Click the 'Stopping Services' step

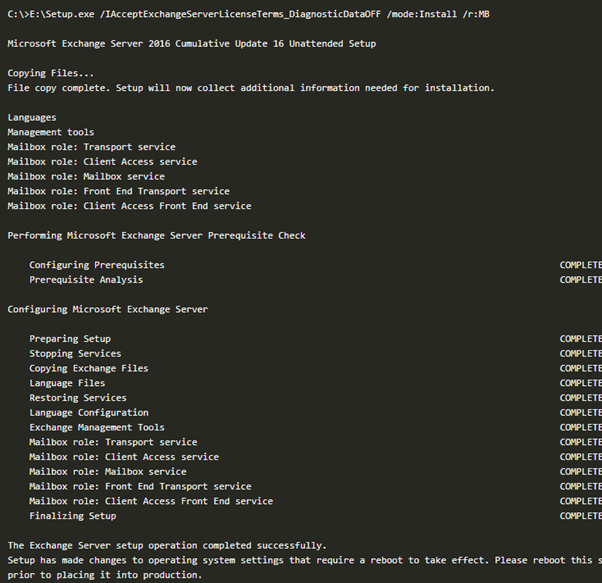(x=75, y=353)
